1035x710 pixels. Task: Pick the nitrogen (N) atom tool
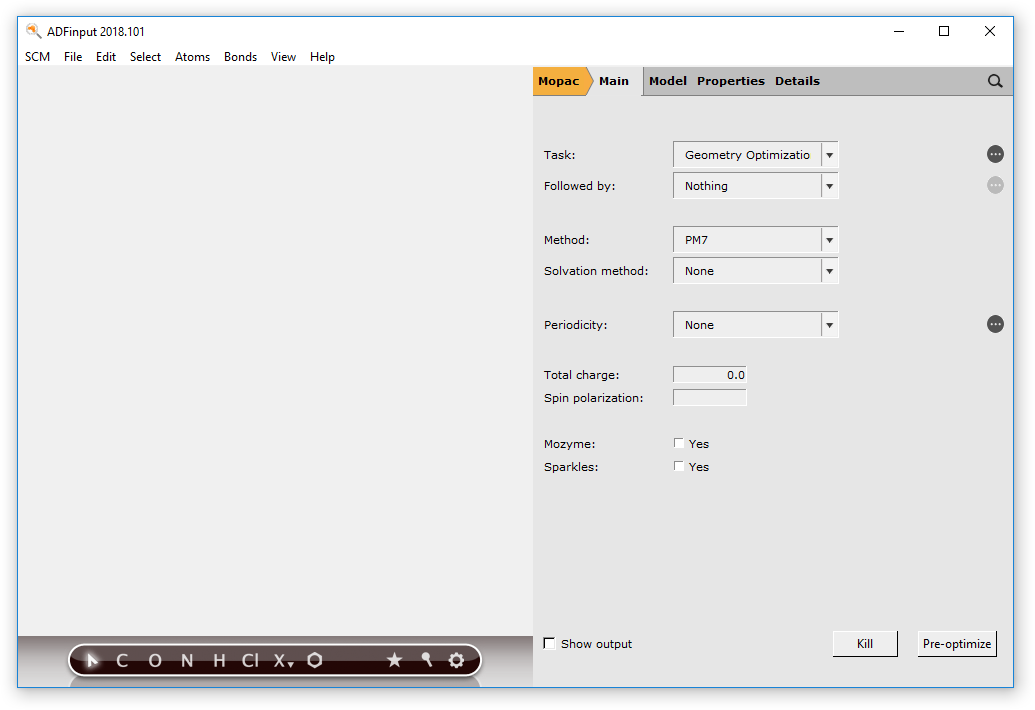pos(187,660)
